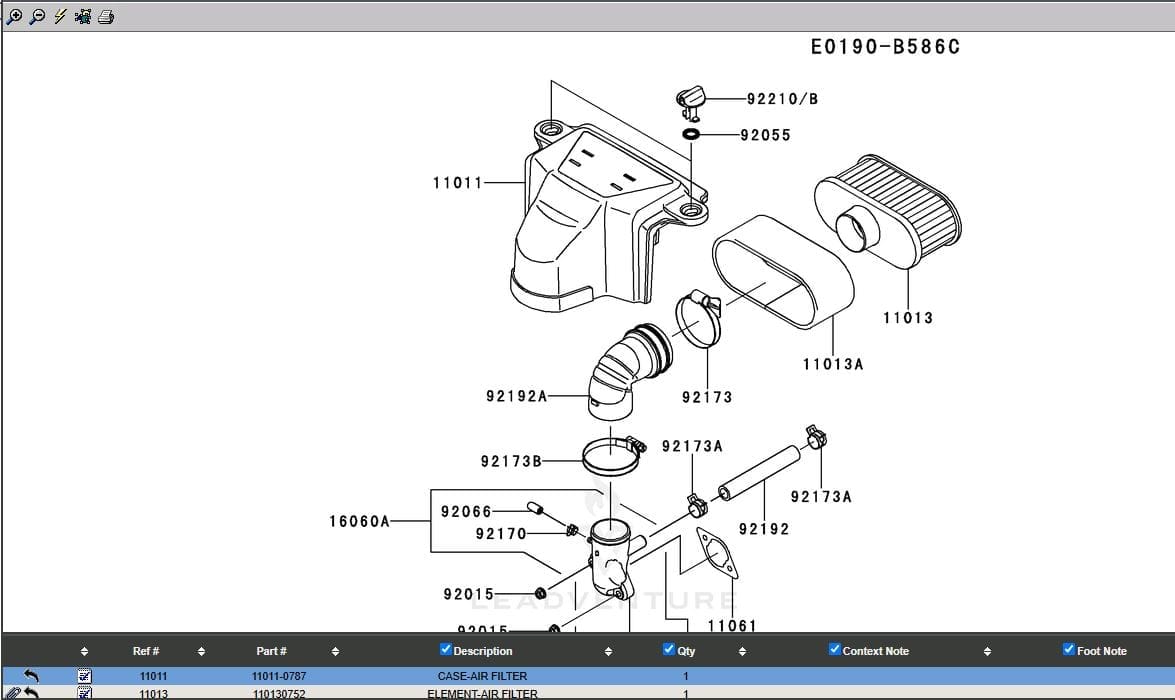The image size is (1175, 700).
Task: Click the 92192A callout in the diagram
Action: coord(517,396)
